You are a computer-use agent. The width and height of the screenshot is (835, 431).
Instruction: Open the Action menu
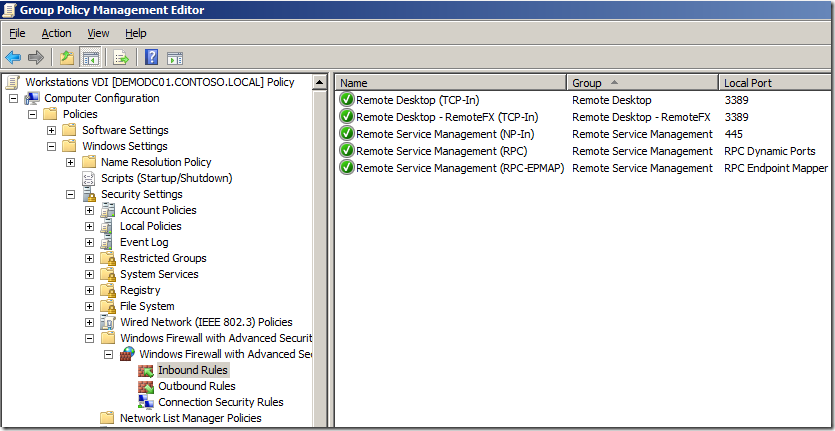click(x=56, y=33)
